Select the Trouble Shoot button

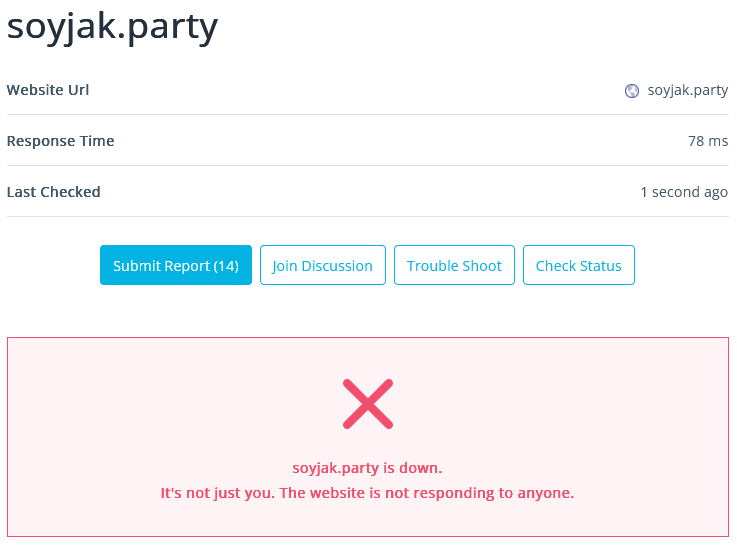click(454, 265)
